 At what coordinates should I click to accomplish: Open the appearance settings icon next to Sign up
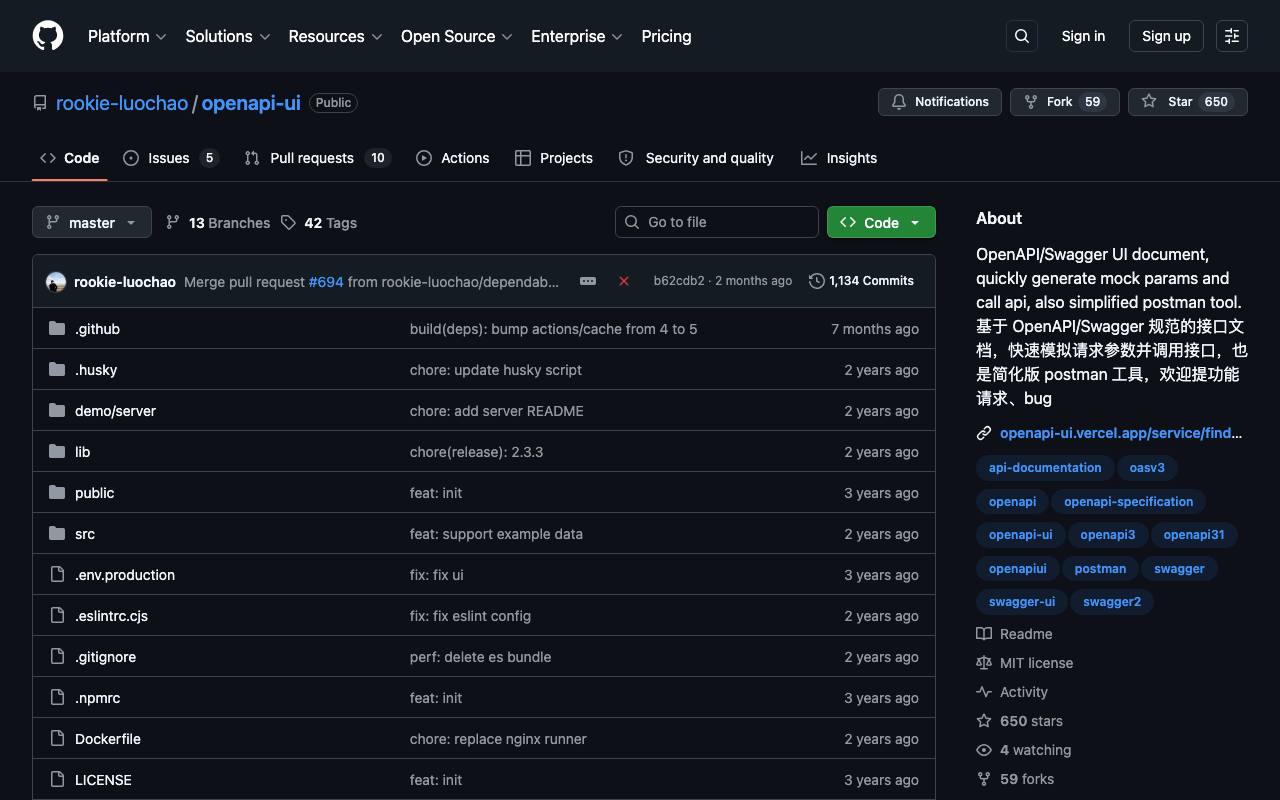1232,36
